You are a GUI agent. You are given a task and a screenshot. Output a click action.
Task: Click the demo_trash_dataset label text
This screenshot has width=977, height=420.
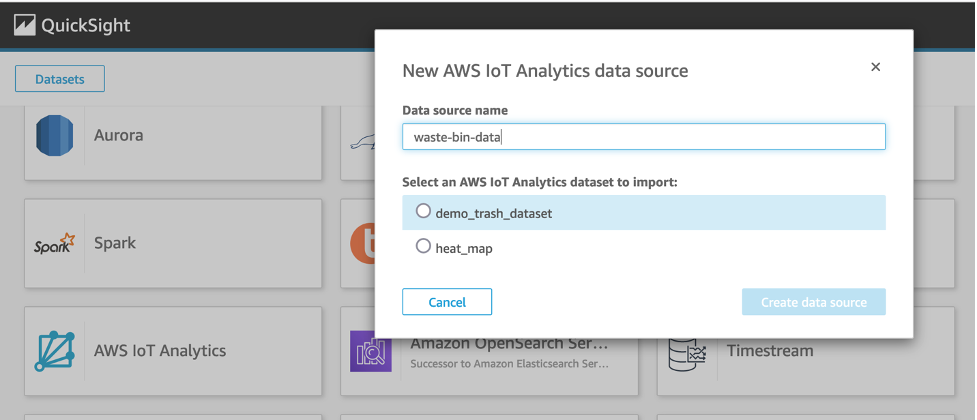[x=494, y=213]
